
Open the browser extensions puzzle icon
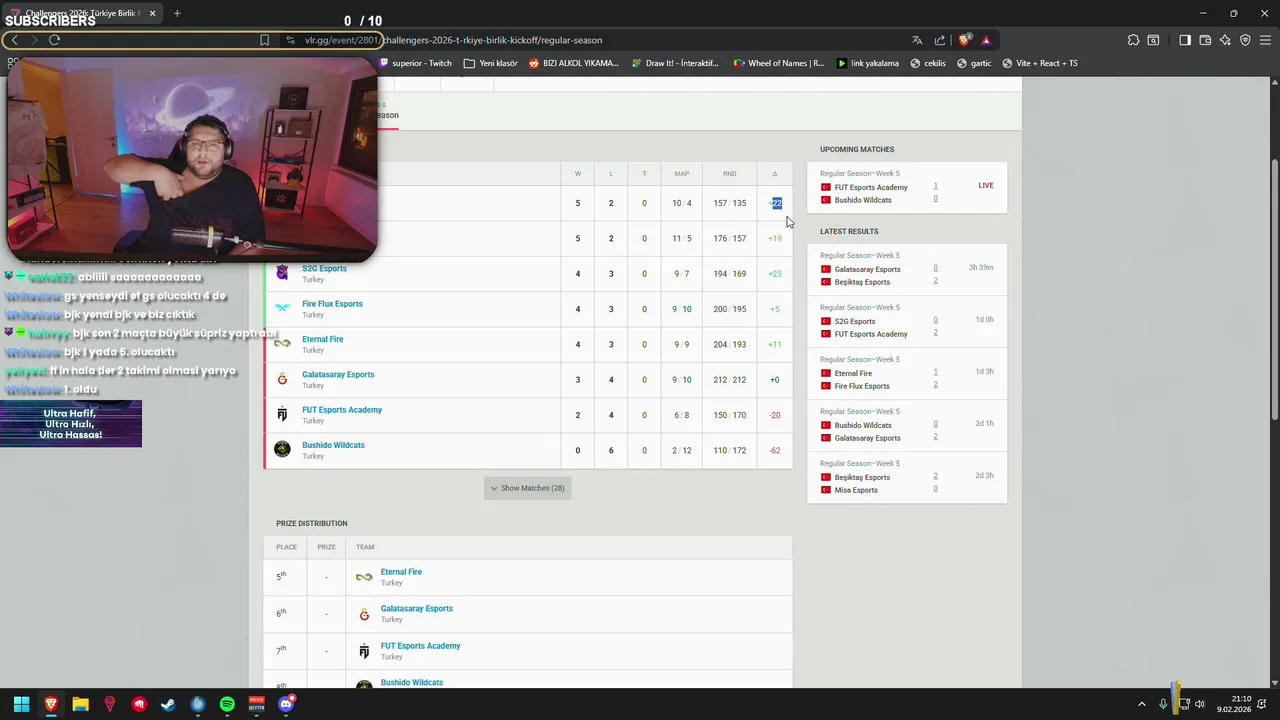(1133, 40)
